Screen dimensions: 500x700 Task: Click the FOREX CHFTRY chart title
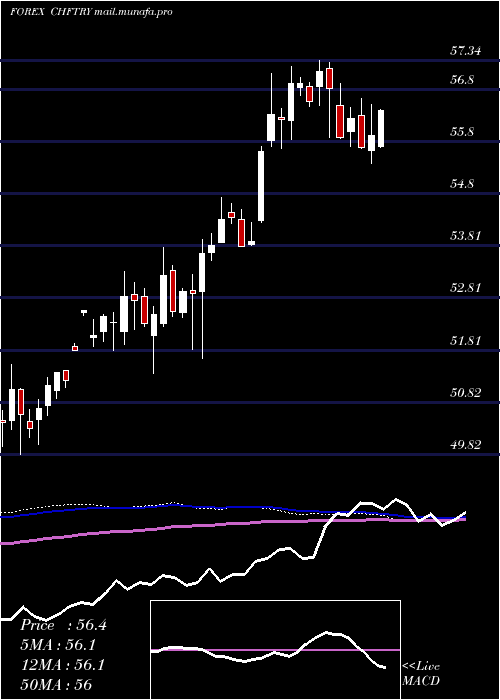click(x=91, y=12)
